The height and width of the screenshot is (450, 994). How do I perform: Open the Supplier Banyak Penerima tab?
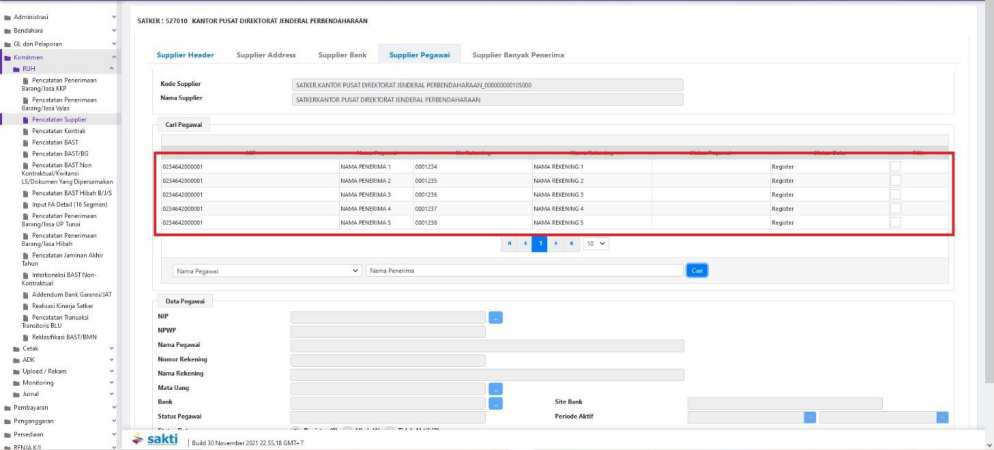518,55
